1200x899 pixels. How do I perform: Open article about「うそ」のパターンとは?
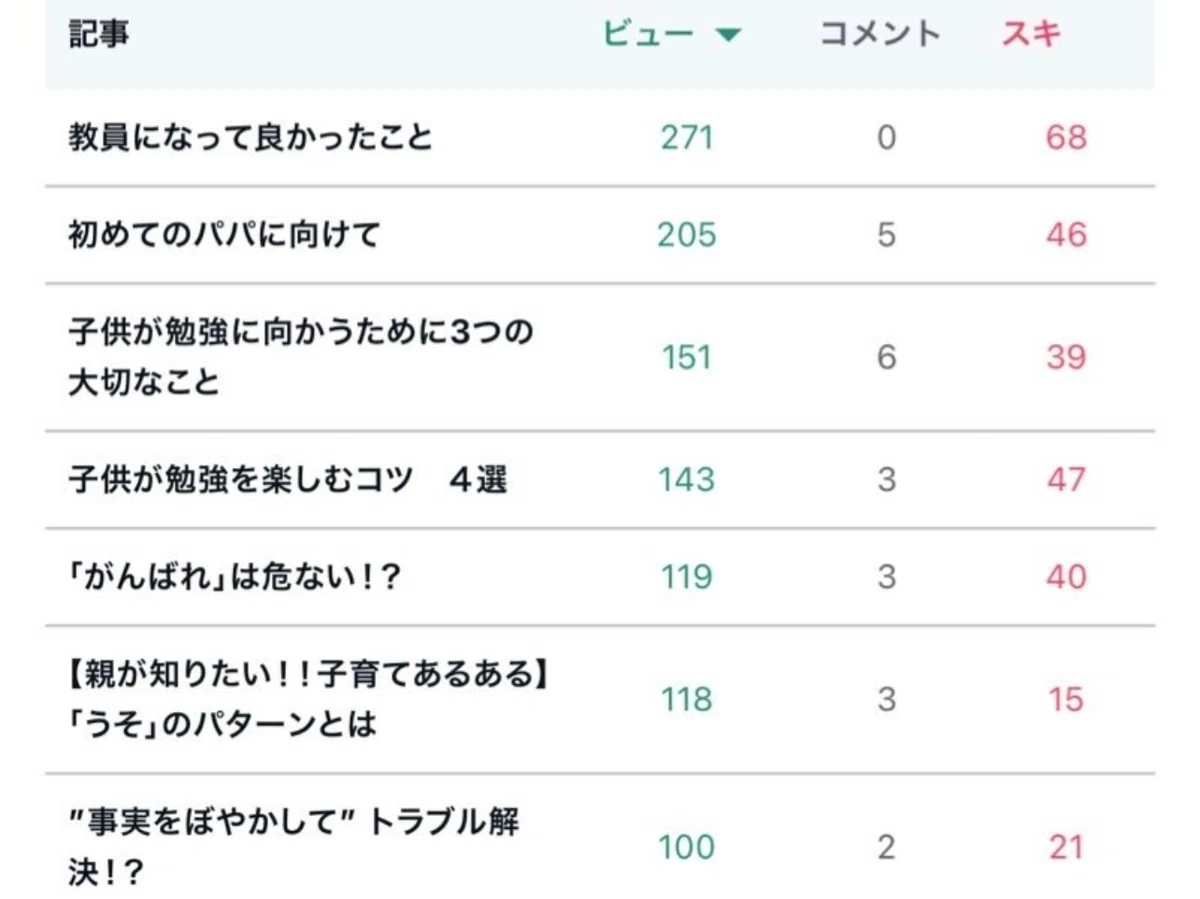[x=309, y=699]
